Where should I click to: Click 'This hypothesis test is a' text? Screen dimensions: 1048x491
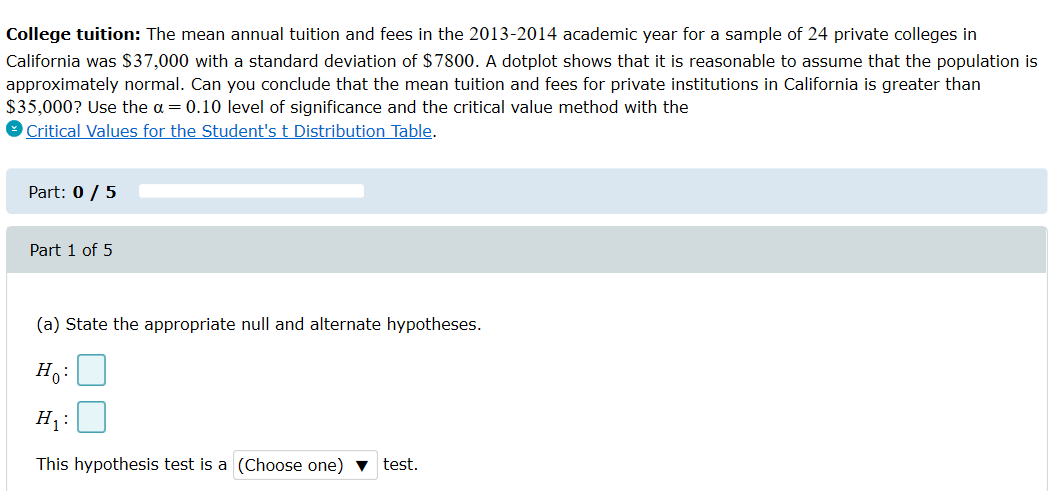pyautogui.click(x=131, y=464)
